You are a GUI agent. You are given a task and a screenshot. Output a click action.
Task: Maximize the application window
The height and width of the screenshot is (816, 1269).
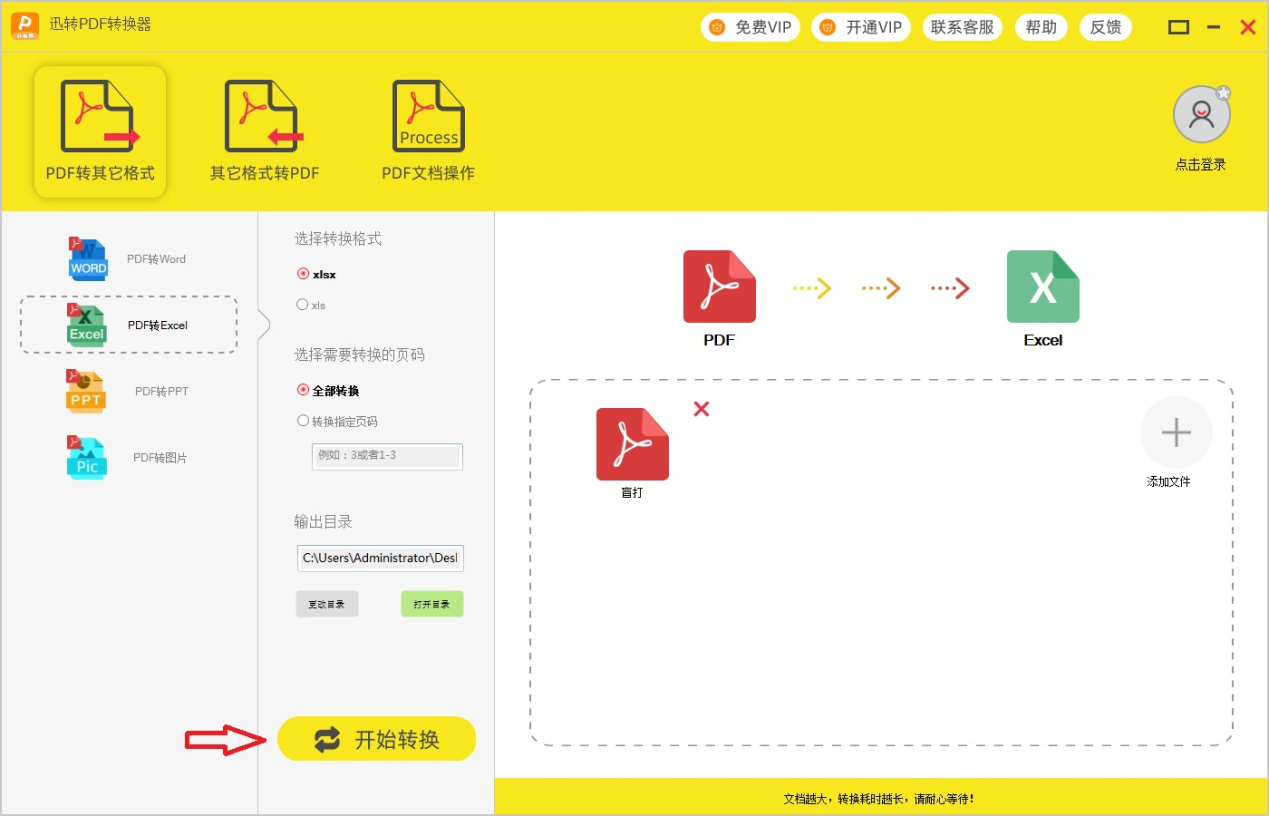click(x=1179, y=28)
